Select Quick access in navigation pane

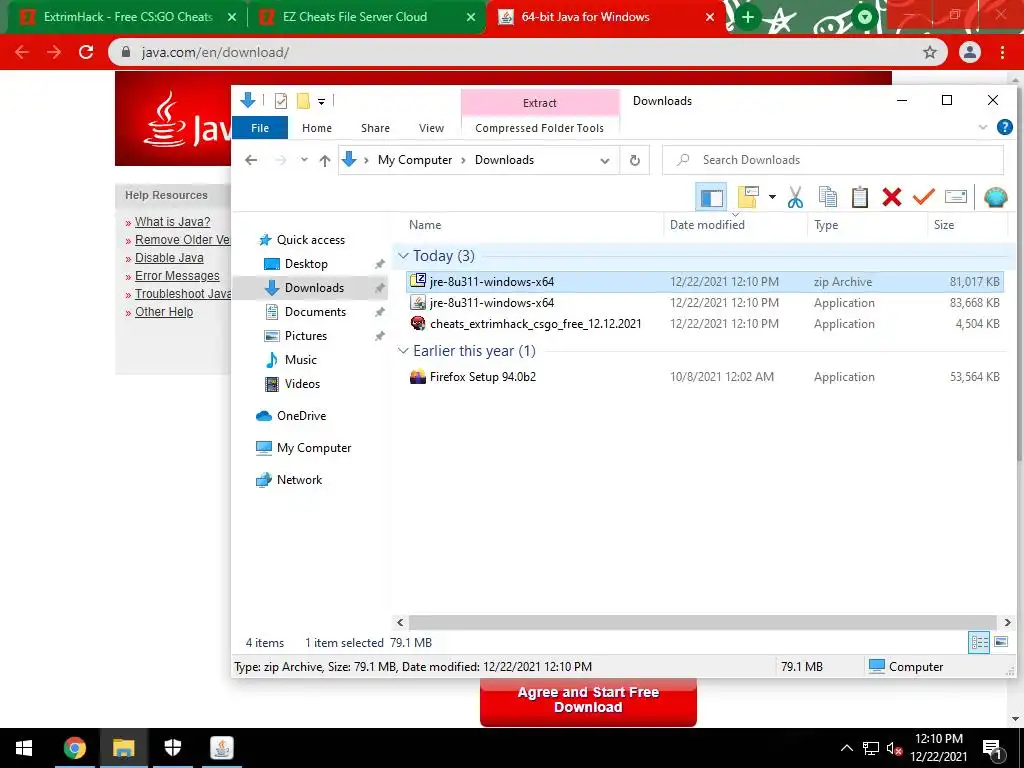(x=310, y=240)
